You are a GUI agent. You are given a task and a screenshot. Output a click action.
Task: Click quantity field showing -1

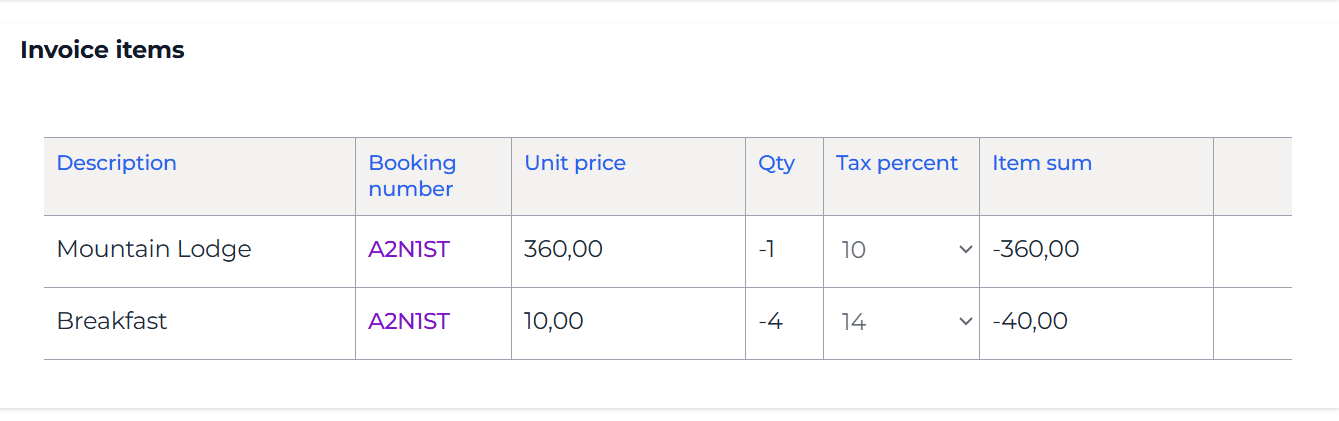coord(767,250)
